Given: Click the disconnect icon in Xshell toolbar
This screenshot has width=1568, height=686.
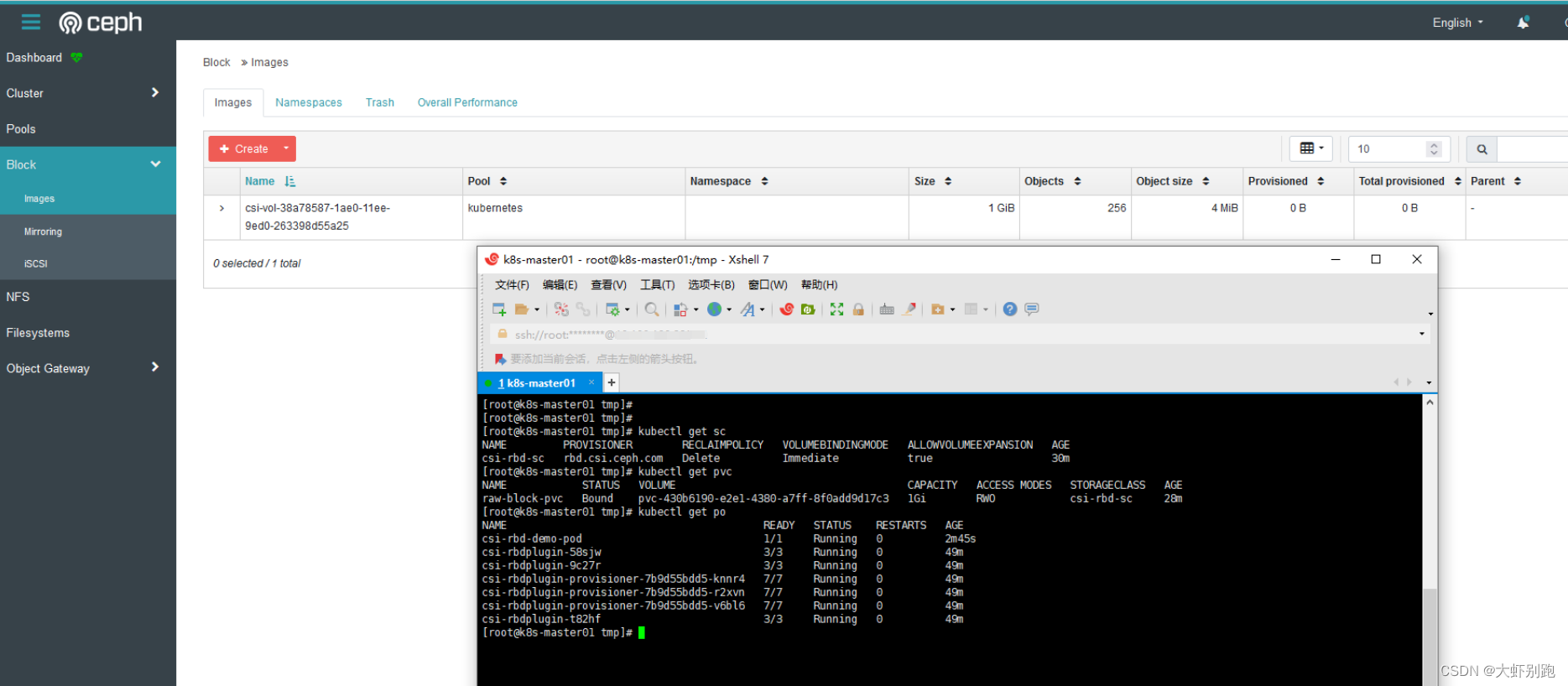Looking at the screenshot, I should click(x=561, y=309).
